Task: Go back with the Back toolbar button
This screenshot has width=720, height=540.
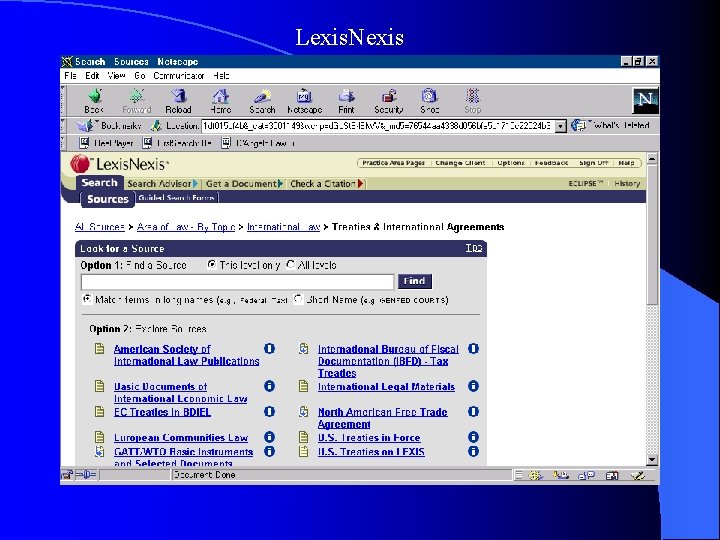Action: (x=95, y=101)
